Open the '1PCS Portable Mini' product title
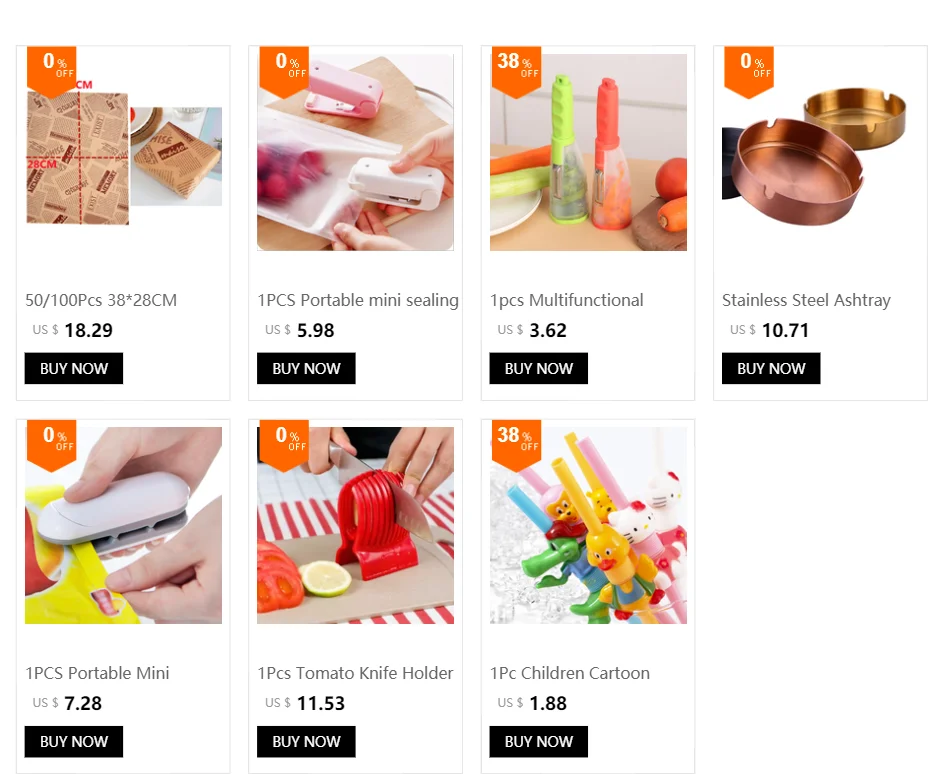 pyautogui.click(x=97, y=673)
